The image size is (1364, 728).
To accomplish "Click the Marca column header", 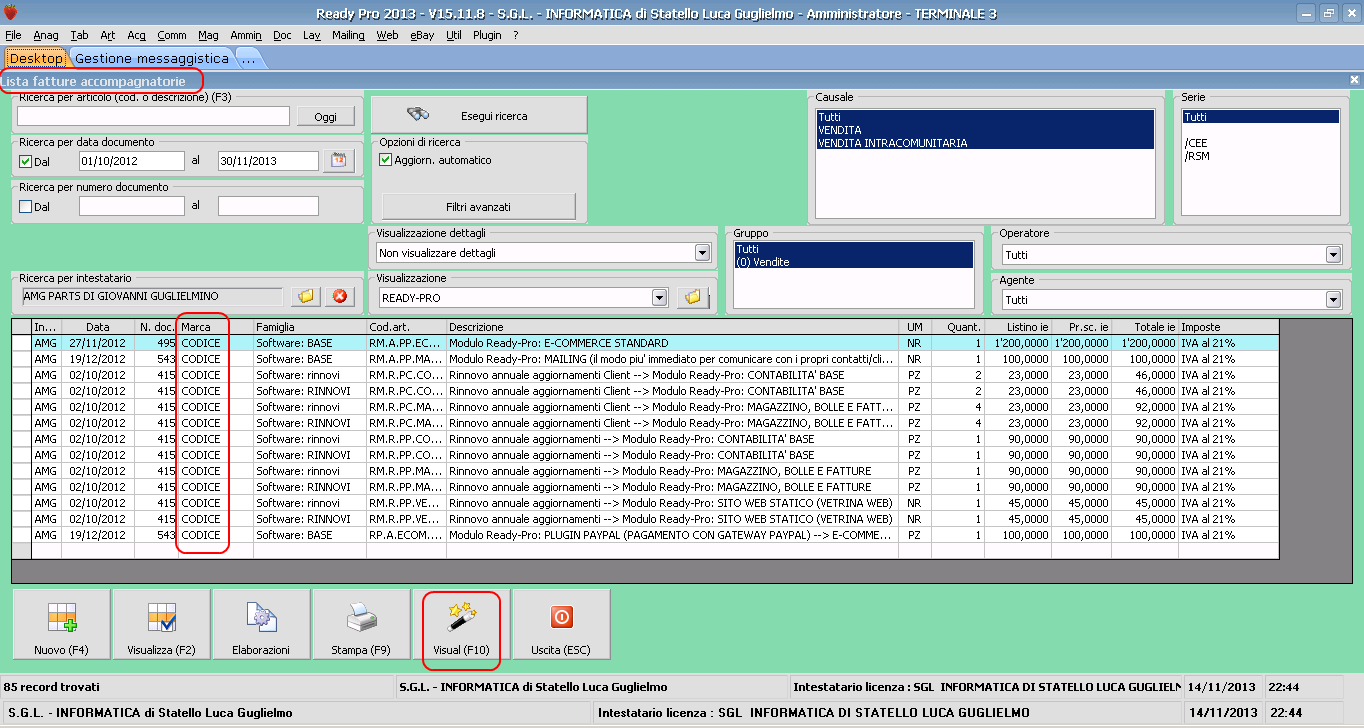I will (215, 327).
